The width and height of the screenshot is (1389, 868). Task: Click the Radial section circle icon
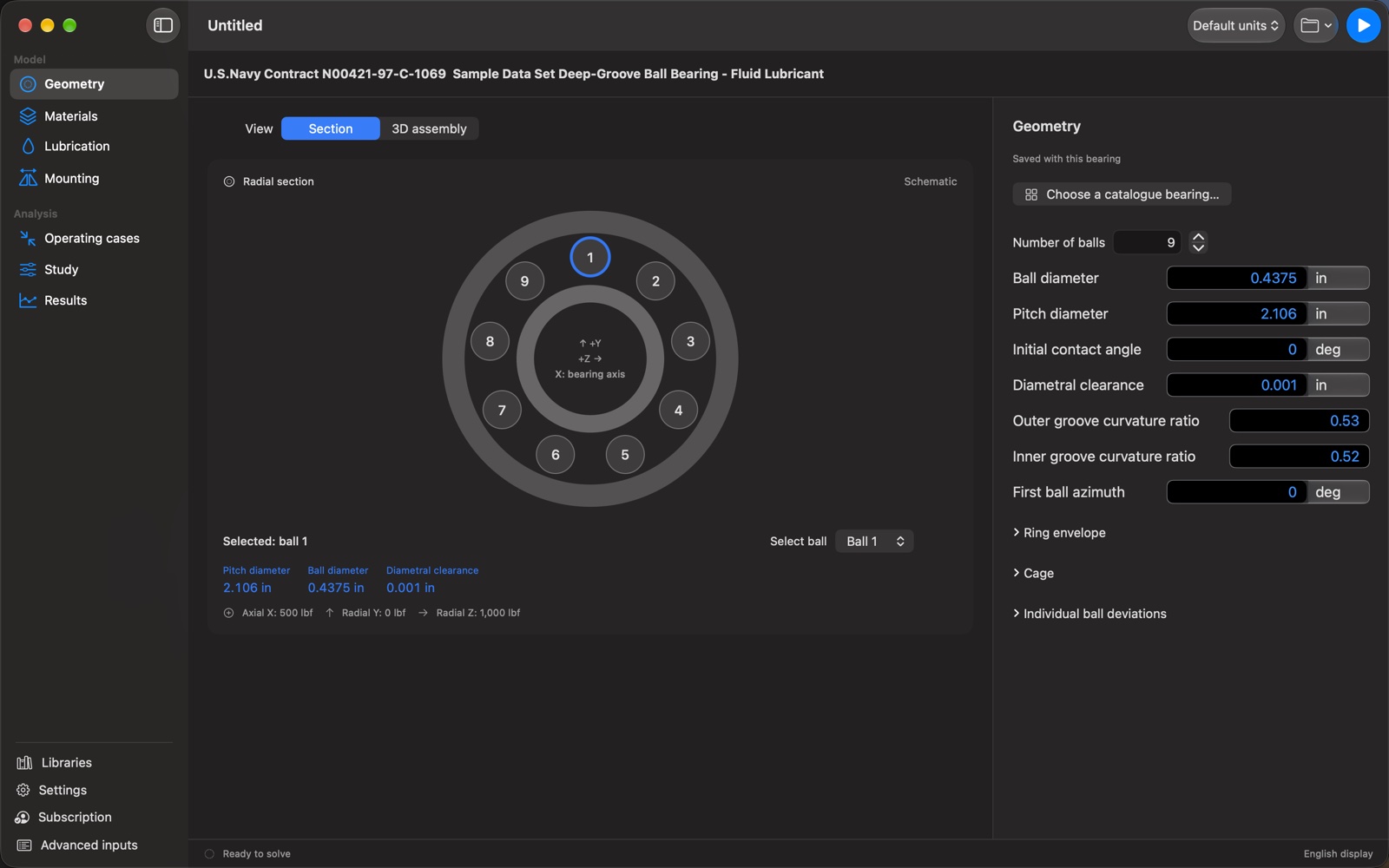229,181
